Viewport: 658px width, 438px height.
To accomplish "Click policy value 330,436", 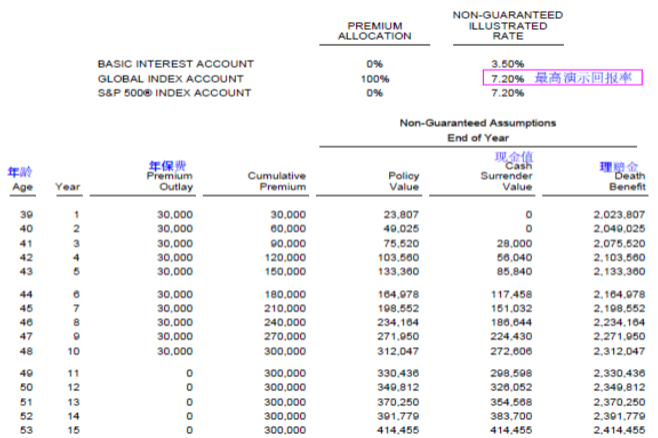I will click(x=398, y=373).
